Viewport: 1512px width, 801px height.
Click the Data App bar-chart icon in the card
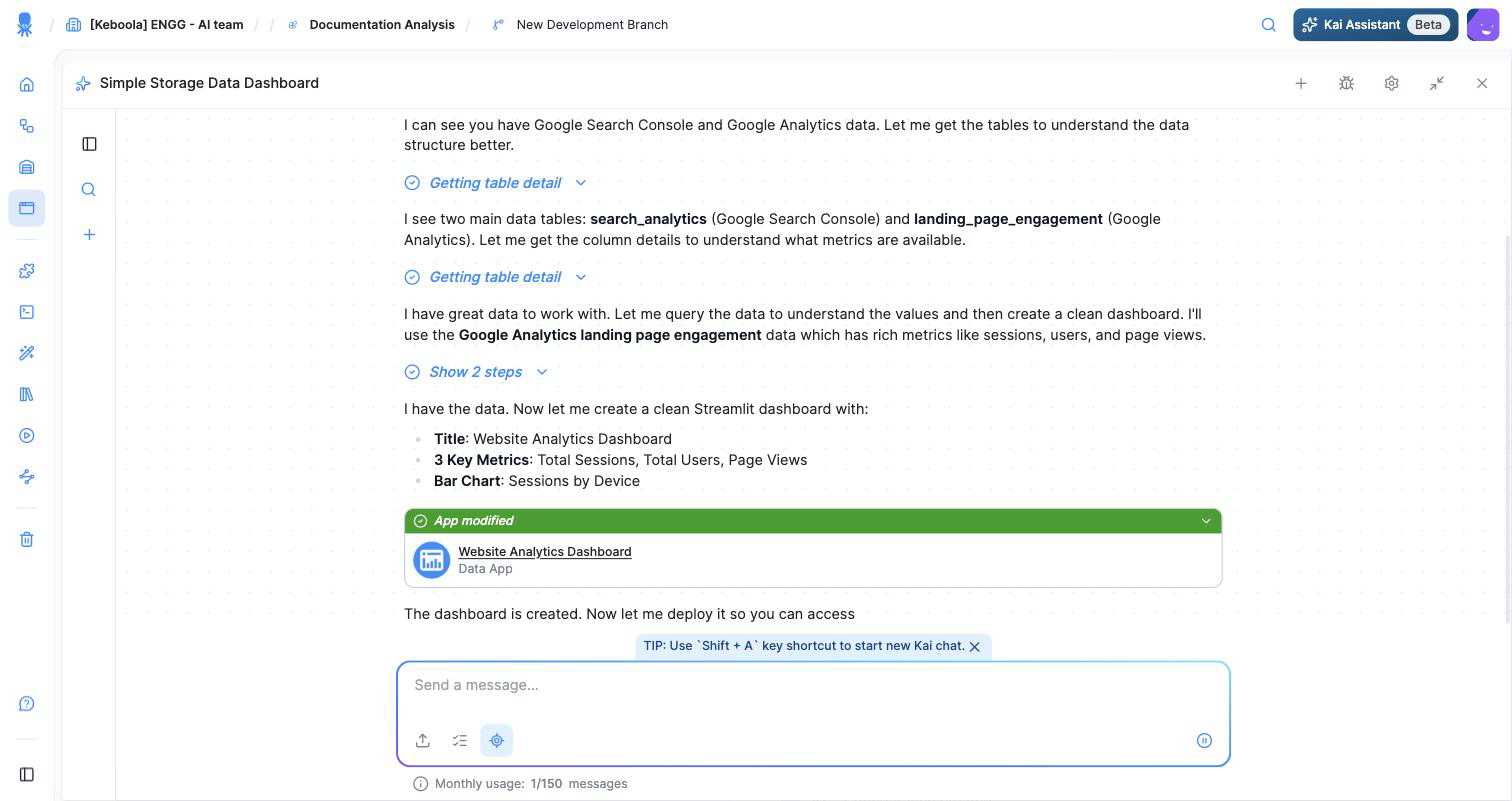432,560
